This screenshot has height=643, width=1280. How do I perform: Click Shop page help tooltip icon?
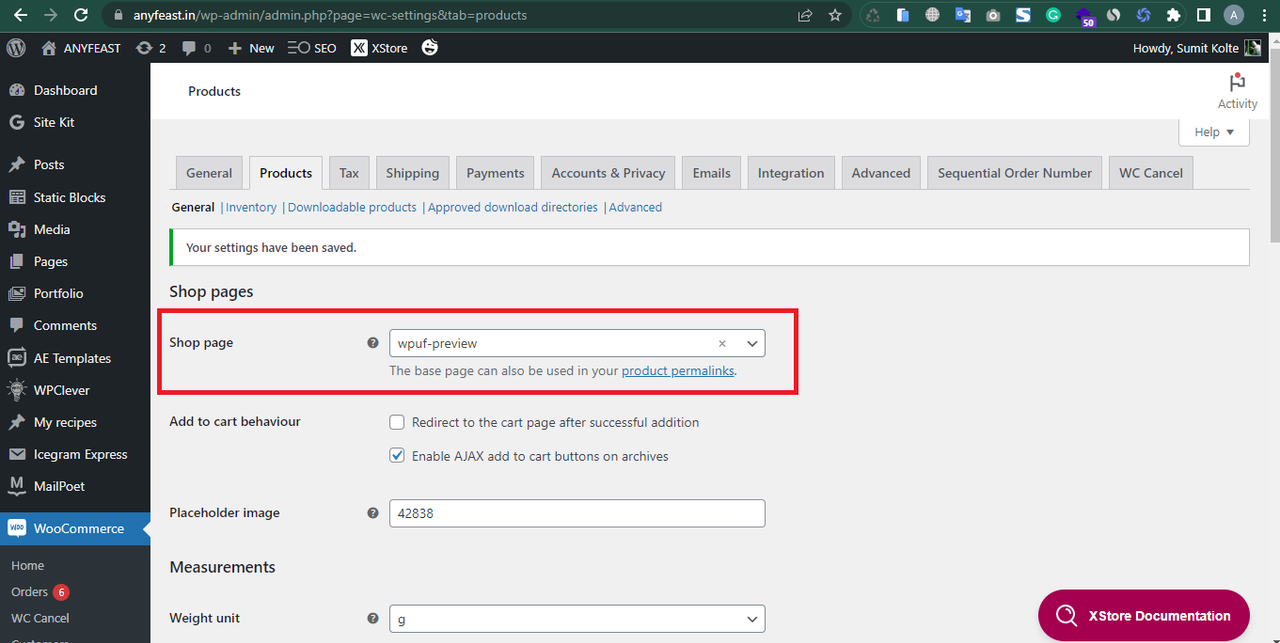[x=373, y=343]
